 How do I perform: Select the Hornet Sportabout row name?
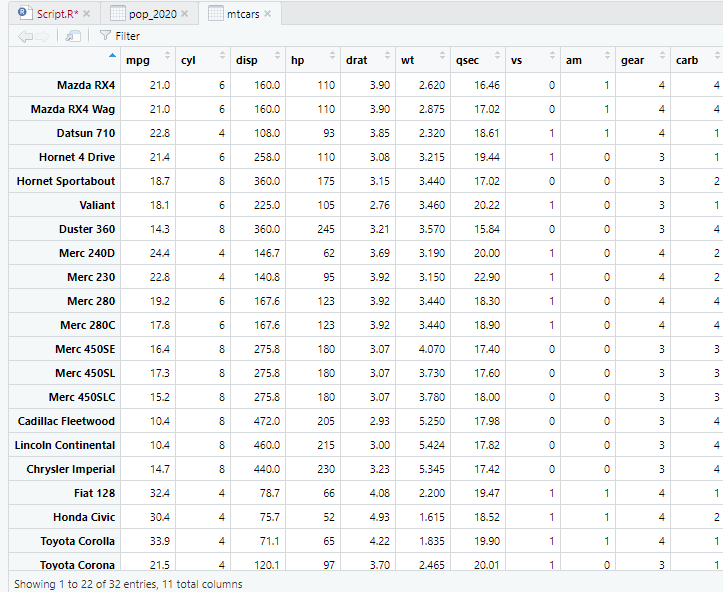66,181
